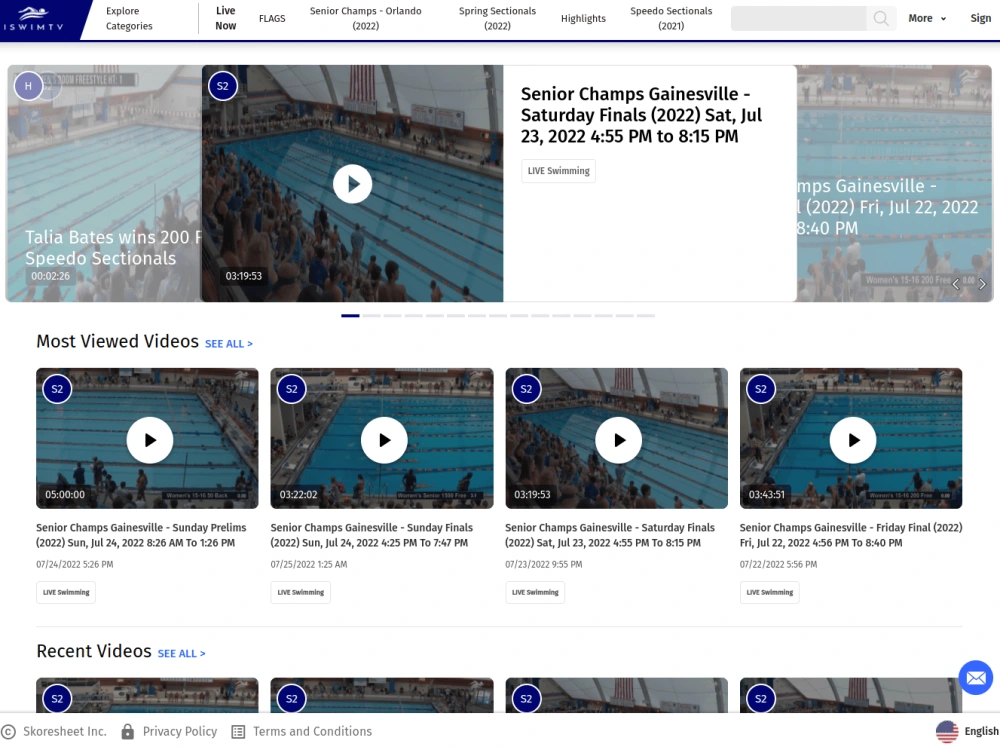
Task: Play Sunday Finals video in Most Viewed
Action: pyautogui.click(x=384, y=440)
